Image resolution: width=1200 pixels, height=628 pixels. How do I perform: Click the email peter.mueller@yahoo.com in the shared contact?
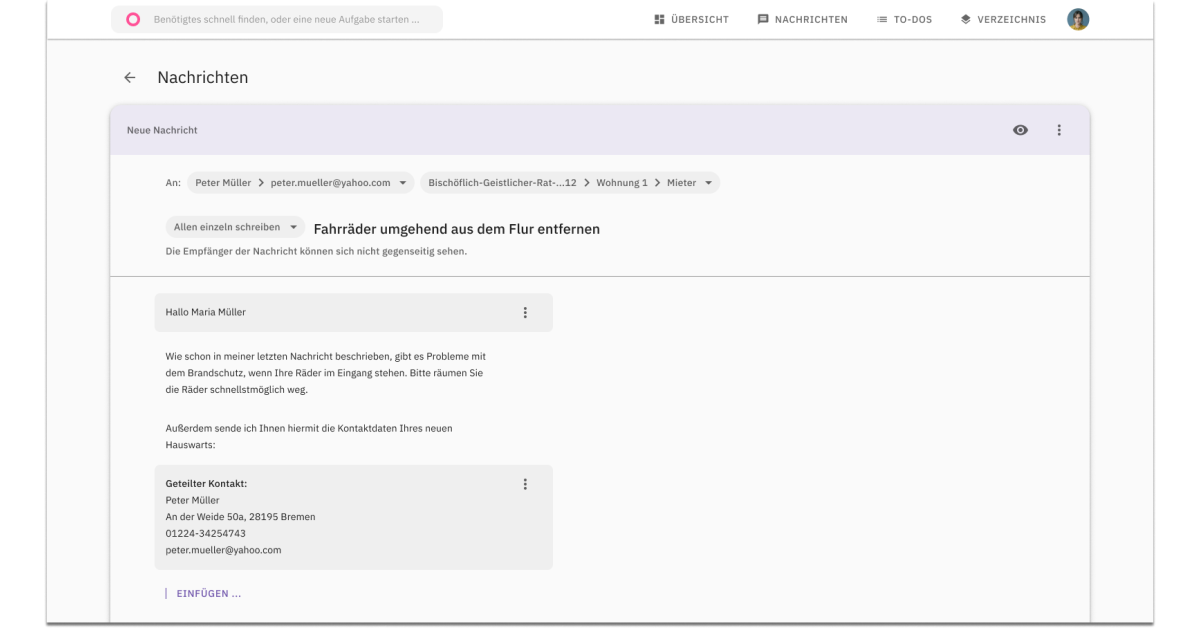pos(223,550)
